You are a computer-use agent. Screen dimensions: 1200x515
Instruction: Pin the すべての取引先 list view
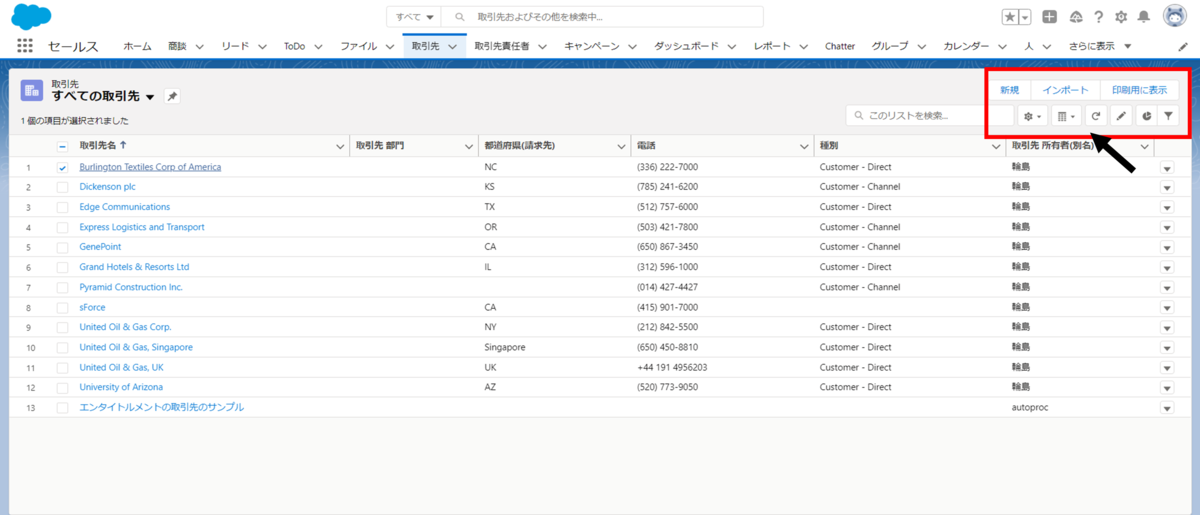pyautogui.click(x=172, y=96)
